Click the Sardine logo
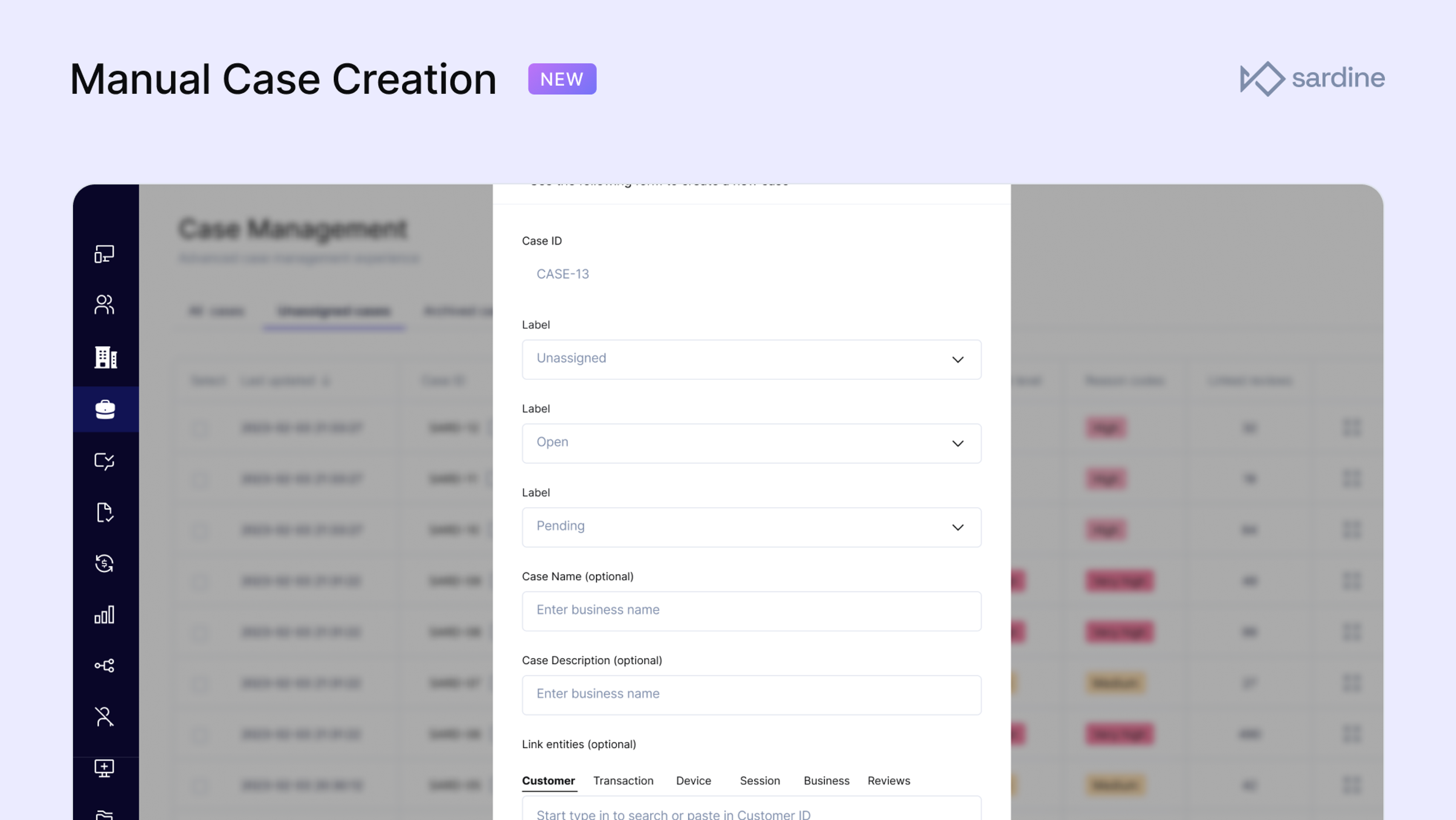1456x820 pixels. pos(1312,78)
